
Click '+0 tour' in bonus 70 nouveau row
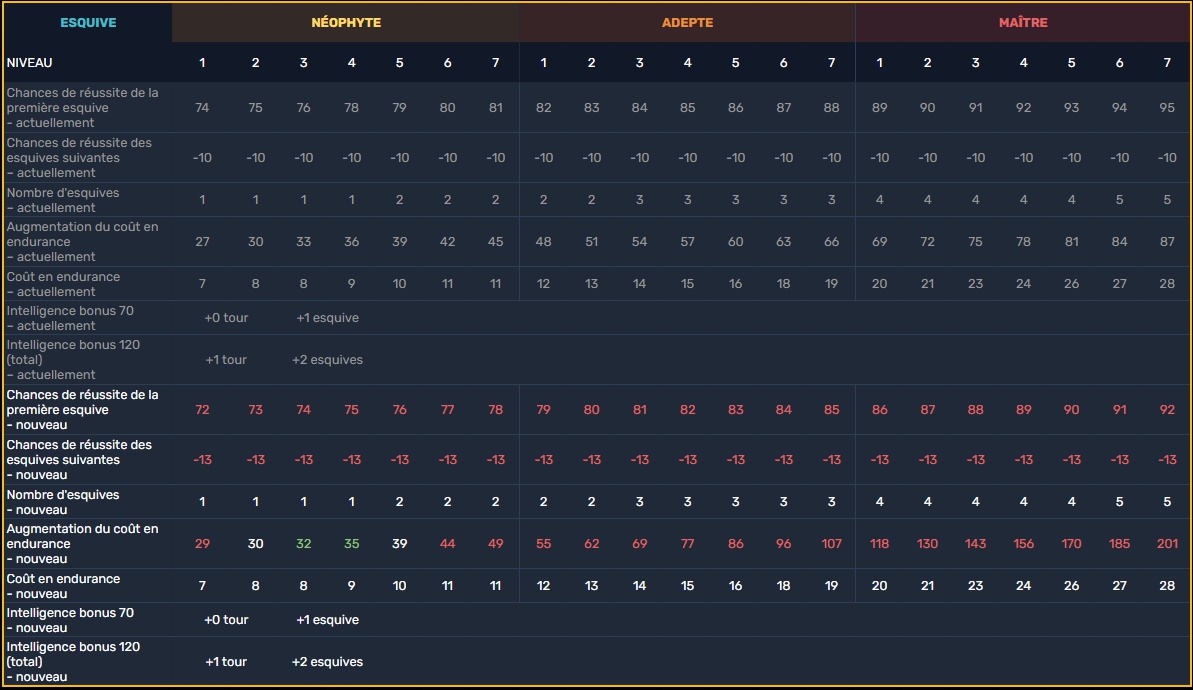[x=226, y=620]
